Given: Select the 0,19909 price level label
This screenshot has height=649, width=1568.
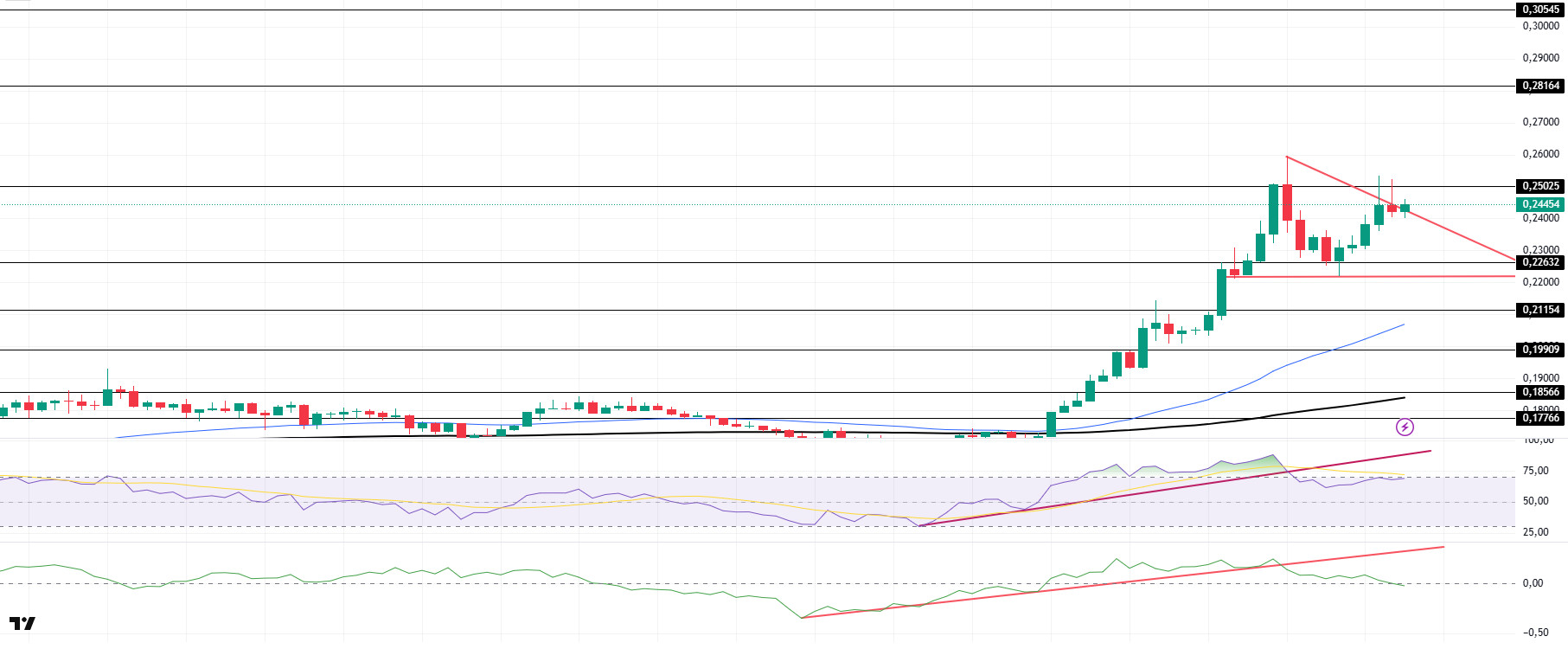Looking at the screenshot, I should pos(1541,350).
